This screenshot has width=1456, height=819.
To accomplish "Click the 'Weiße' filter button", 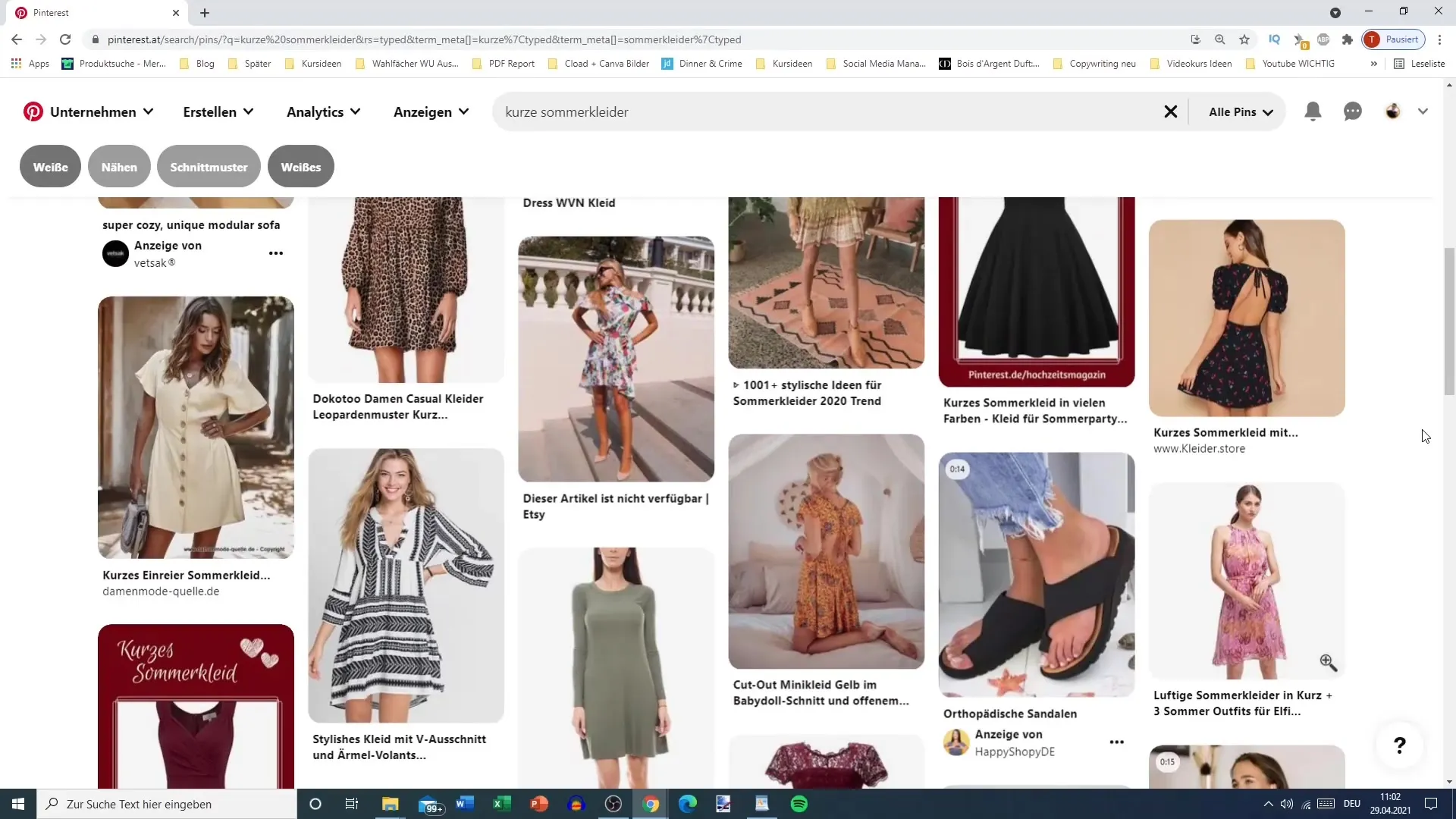I will pyautogui.click(x=50, y=167).
